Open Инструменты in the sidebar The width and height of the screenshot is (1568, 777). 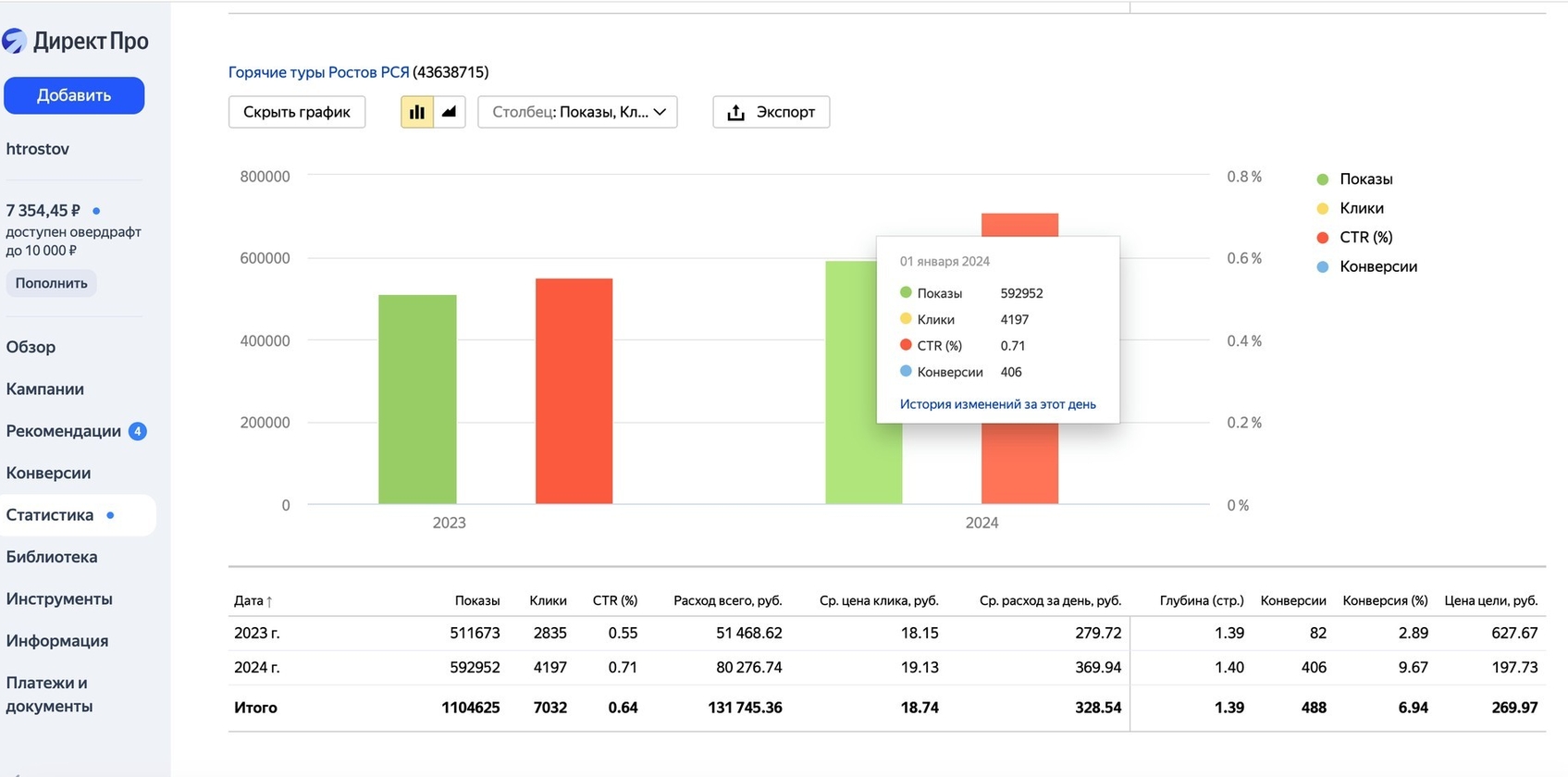pyautogui.click(x=59, y=598)
